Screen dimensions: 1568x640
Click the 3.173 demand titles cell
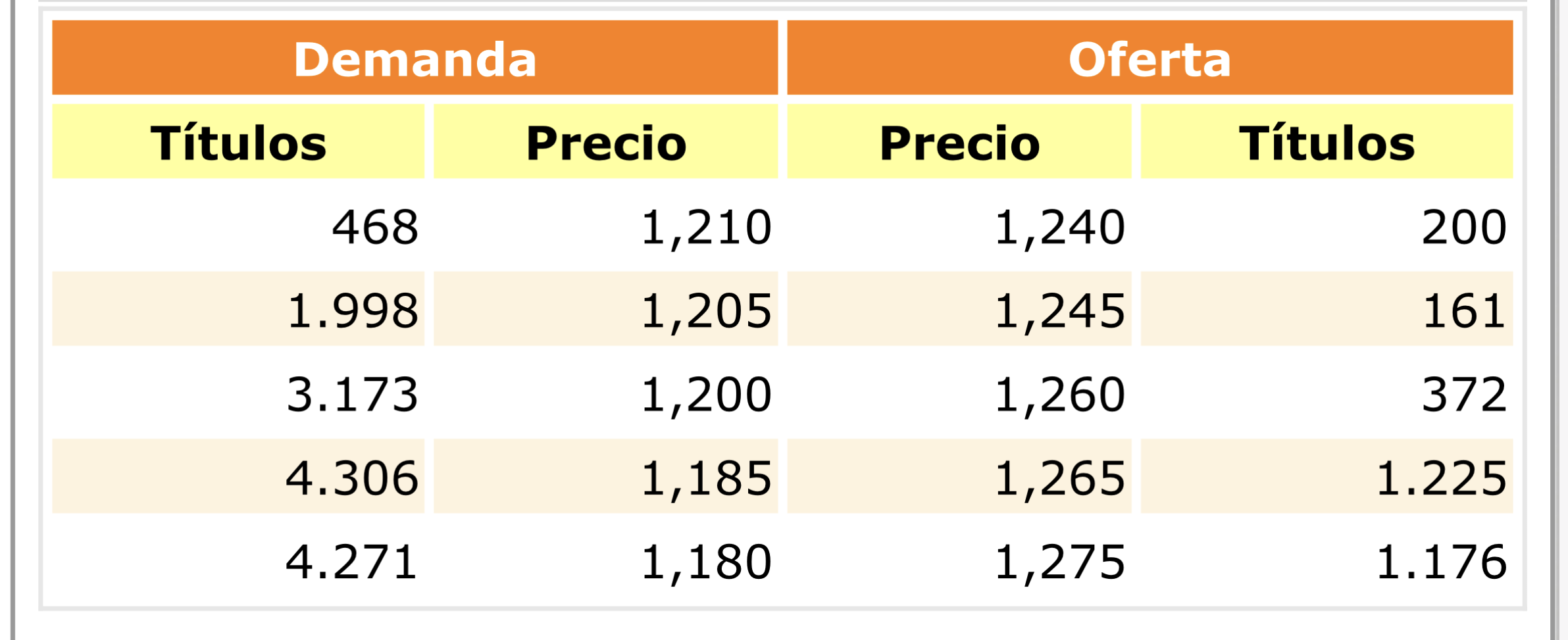coord(238,393)
